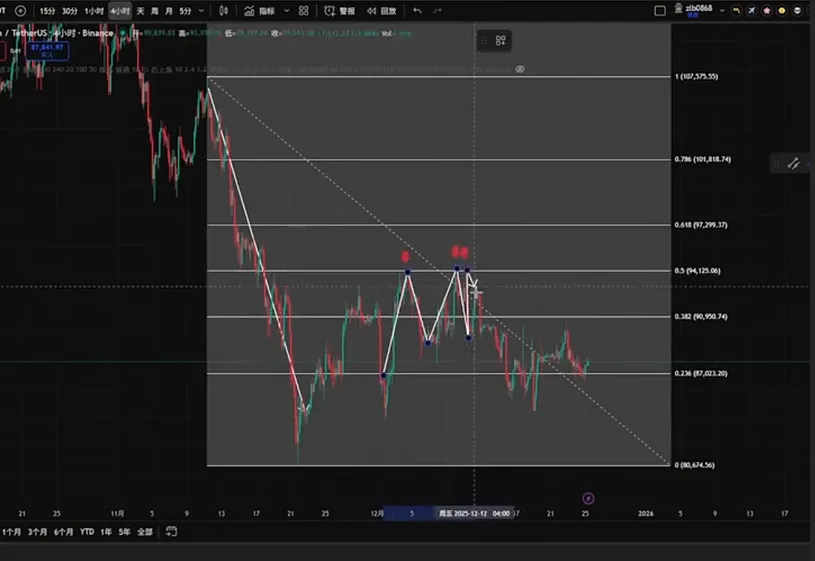Image resolution: width=815 pixels, height=561 pixels.
Task: Toggle the Fibonacci drawing visibility eye
Action: 520,69
